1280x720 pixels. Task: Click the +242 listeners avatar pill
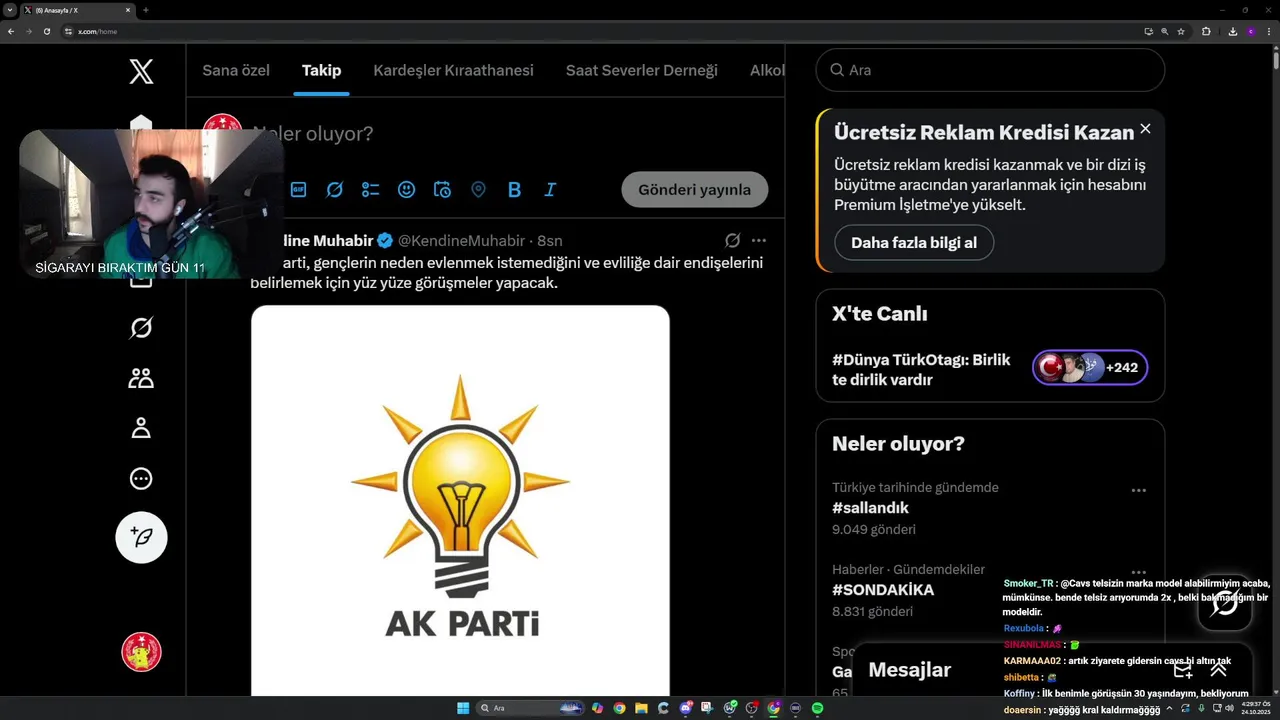click(1090, 367)
